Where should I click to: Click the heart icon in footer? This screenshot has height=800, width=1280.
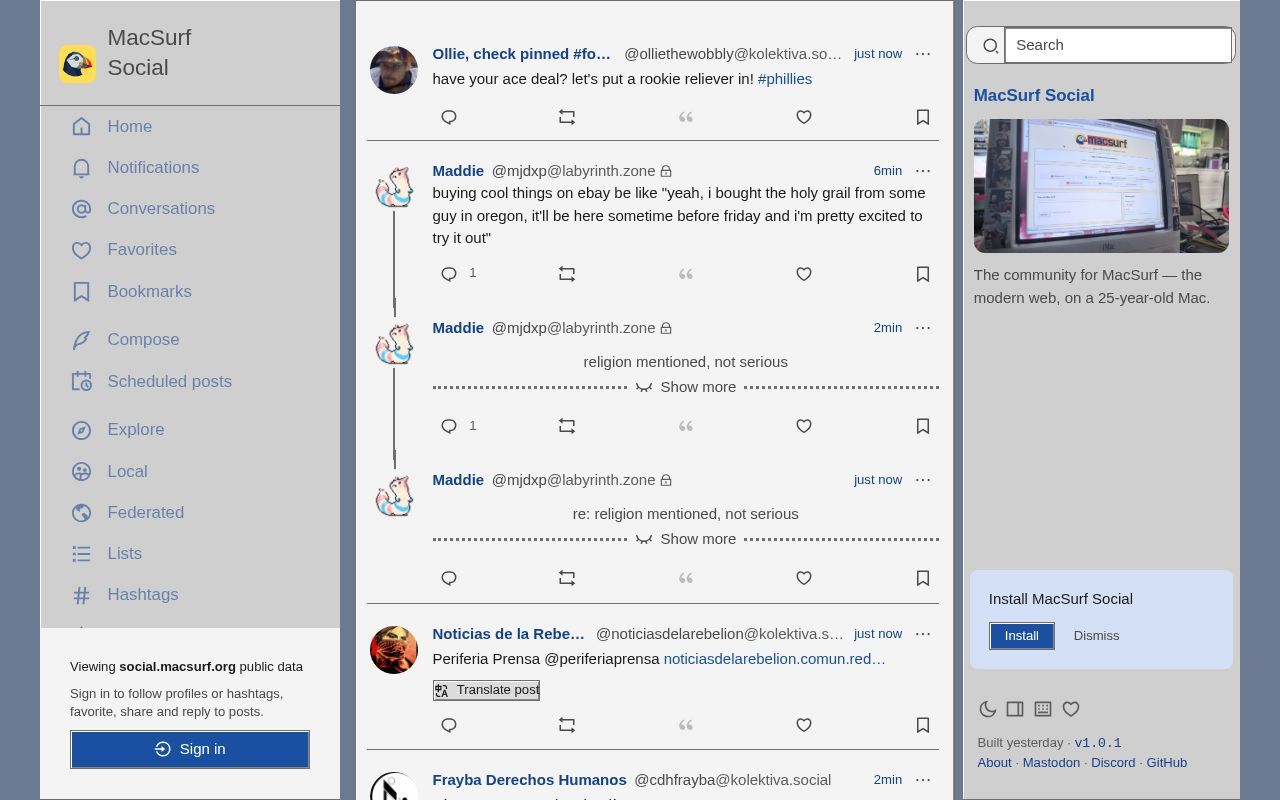[x=1071, y=709]
